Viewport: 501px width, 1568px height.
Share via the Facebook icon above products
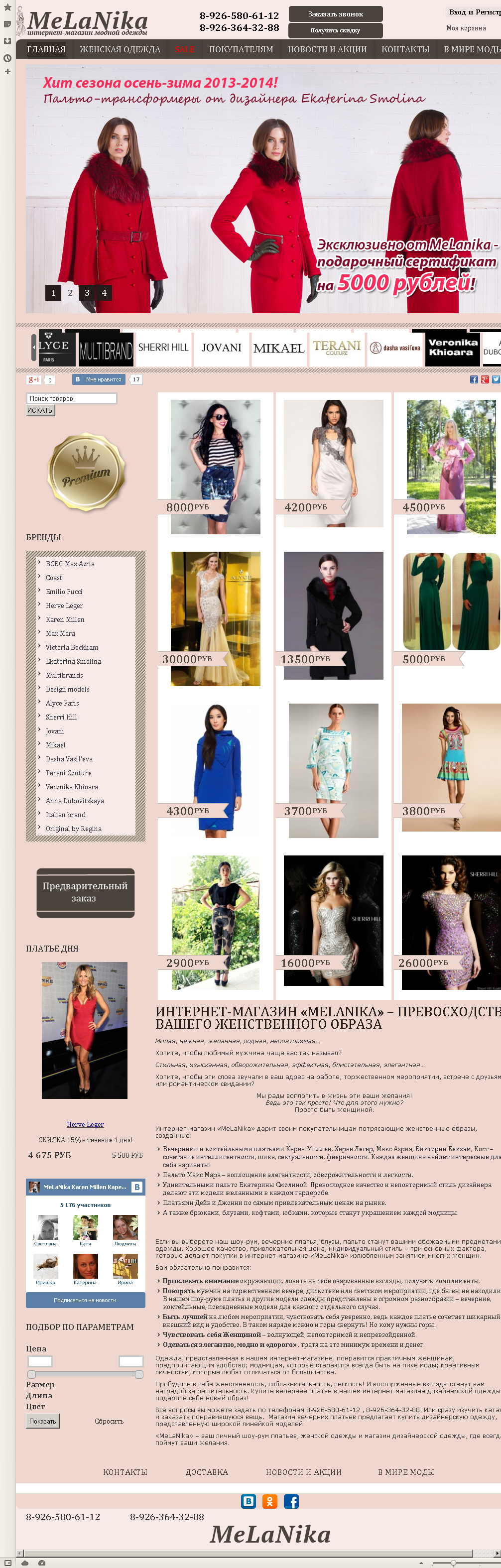click(x=474, y=379)
